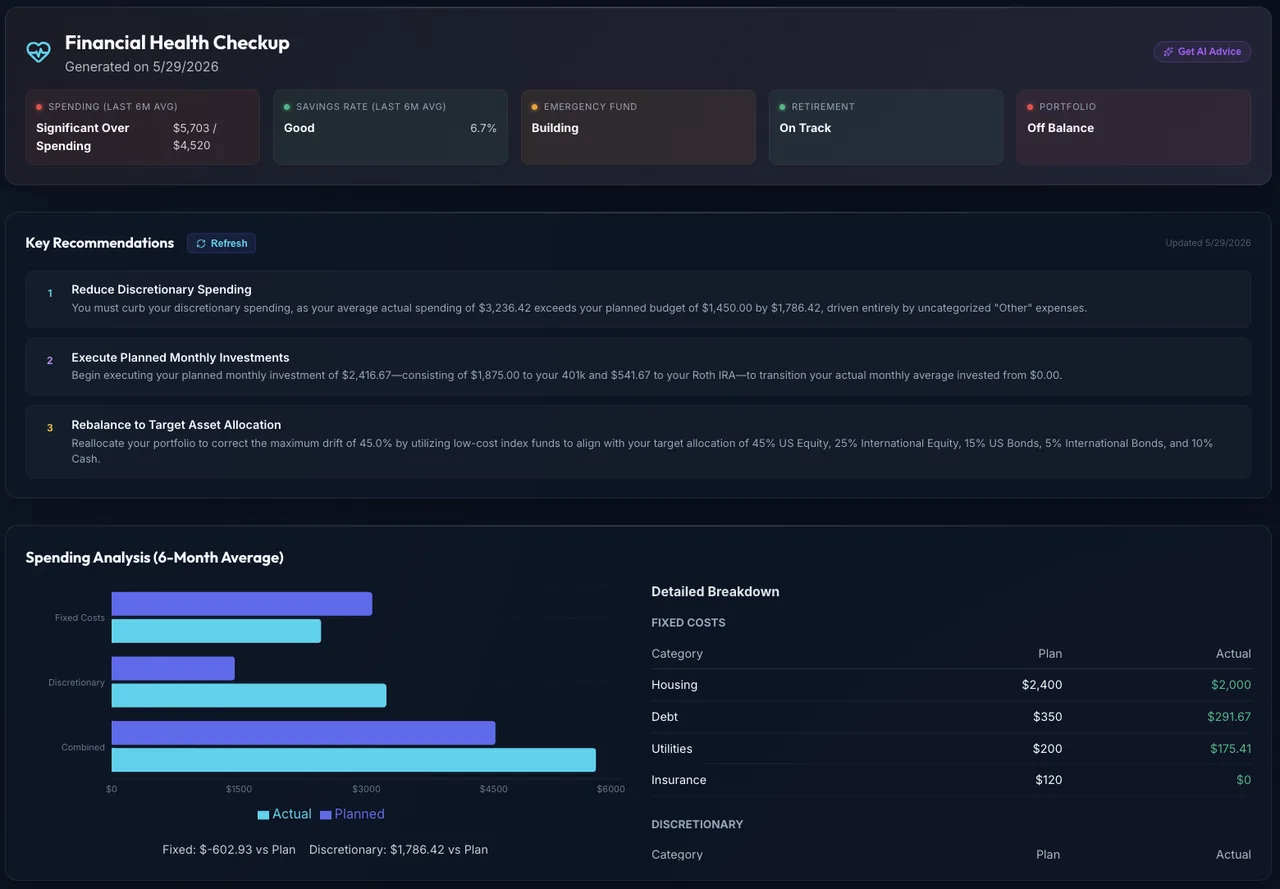Click the Planned legend swatch in chart
The image size is (1280, 889).
326,815
